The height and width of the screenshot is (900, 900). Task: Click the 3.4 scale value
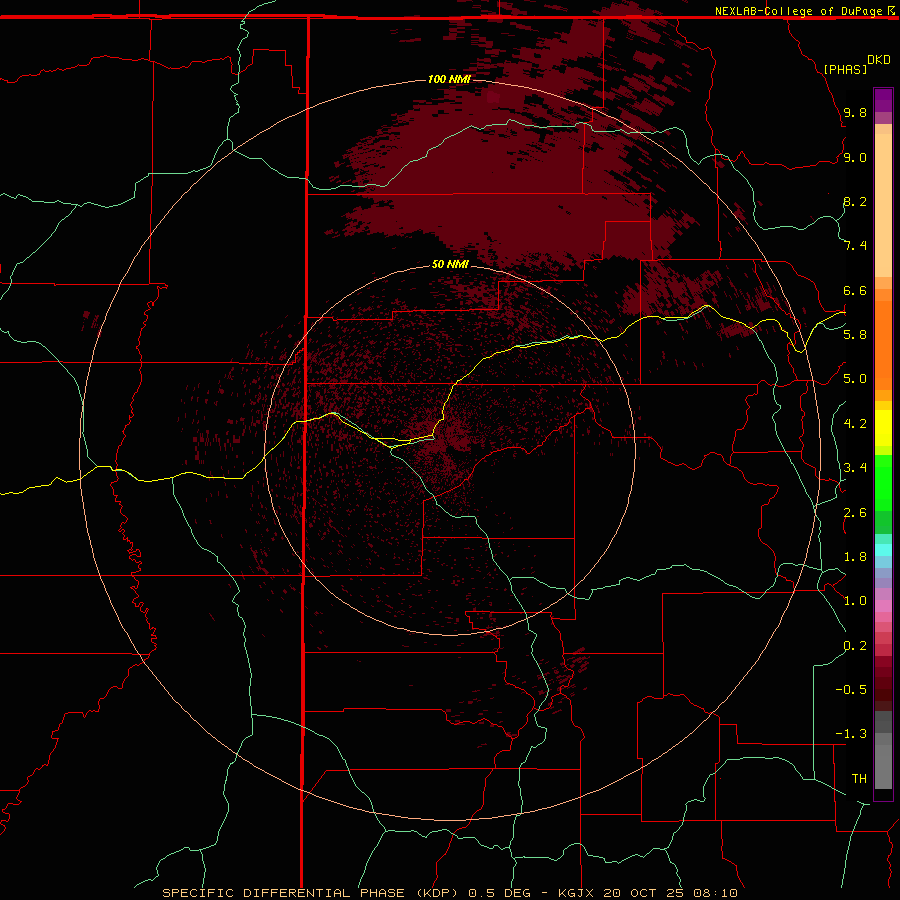(855, 468)
